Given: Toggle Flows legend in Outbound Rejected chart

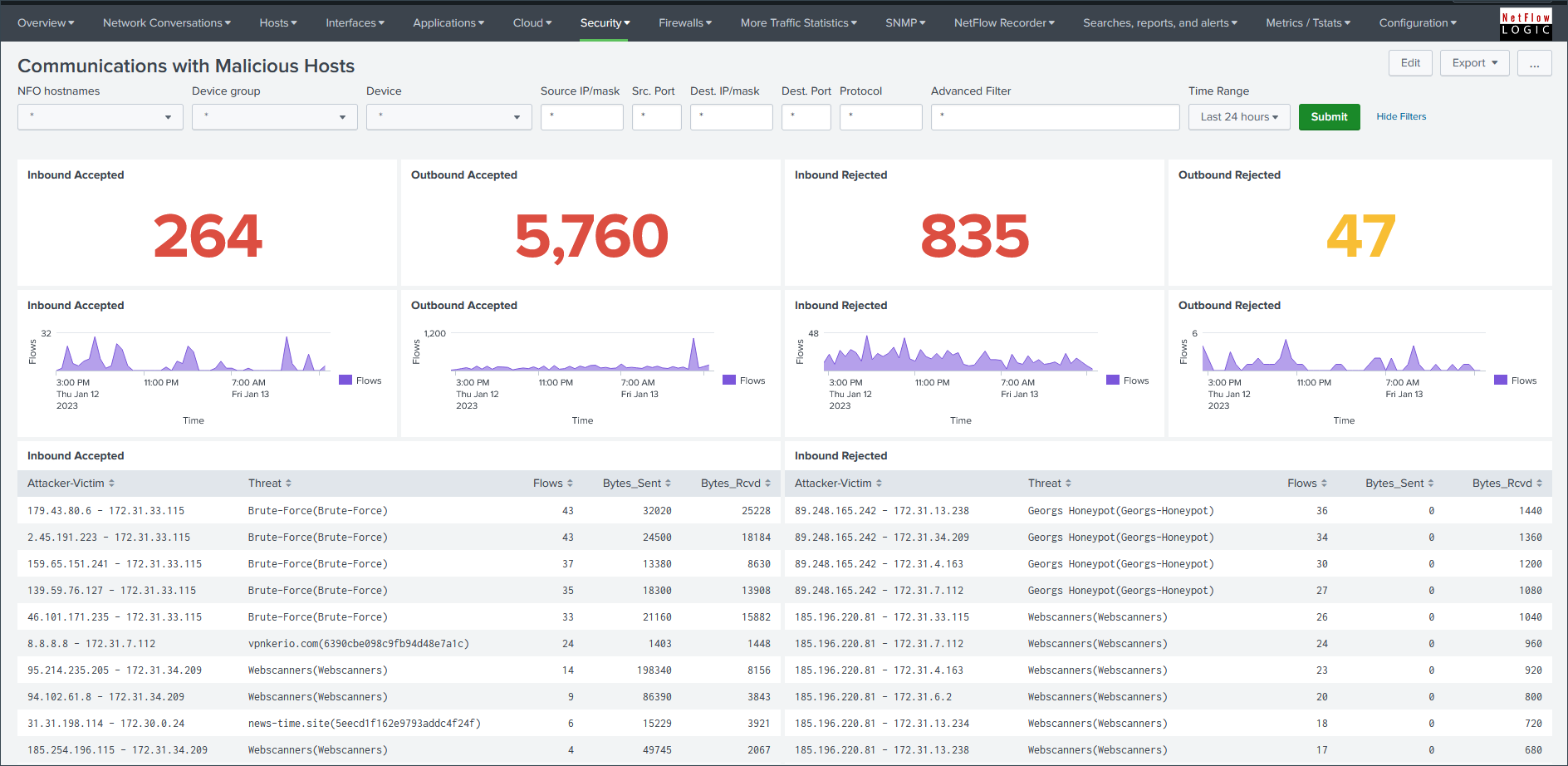Looking at the screenshot, I should [1516, 381].
